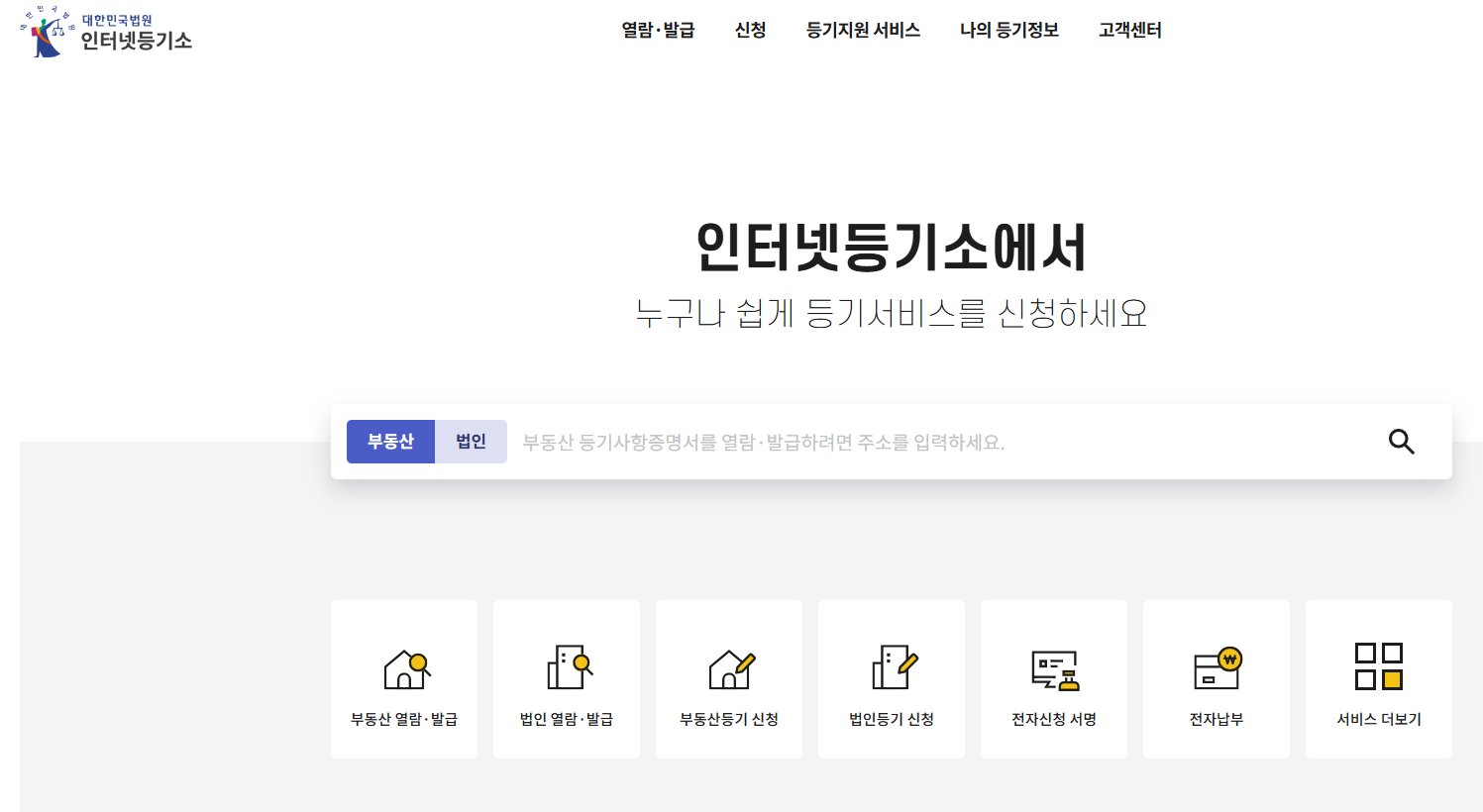
Task: Open 법인등기 신청 building-pencil icon card
Action: click(892, 679)
